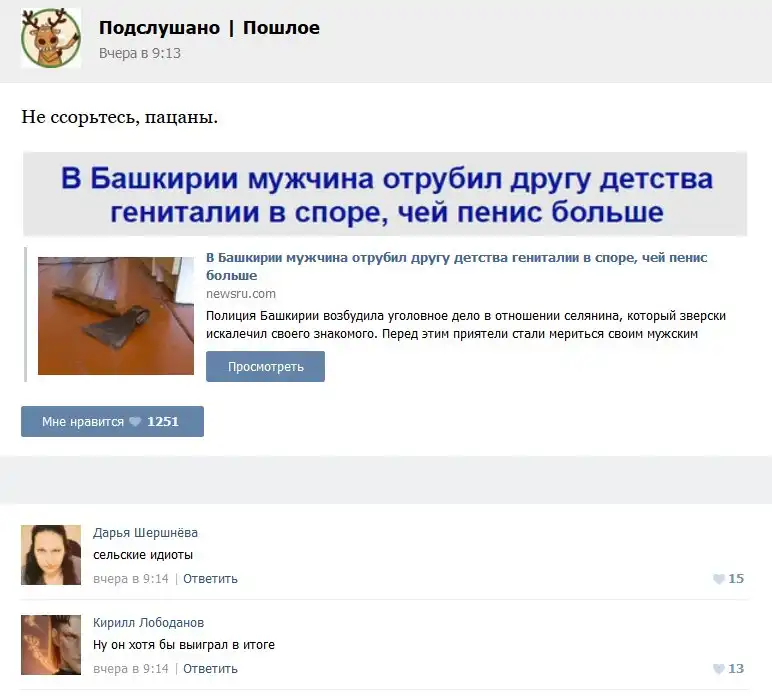Like Дарья Шершнёва's comment with the heart

(719, 579)
